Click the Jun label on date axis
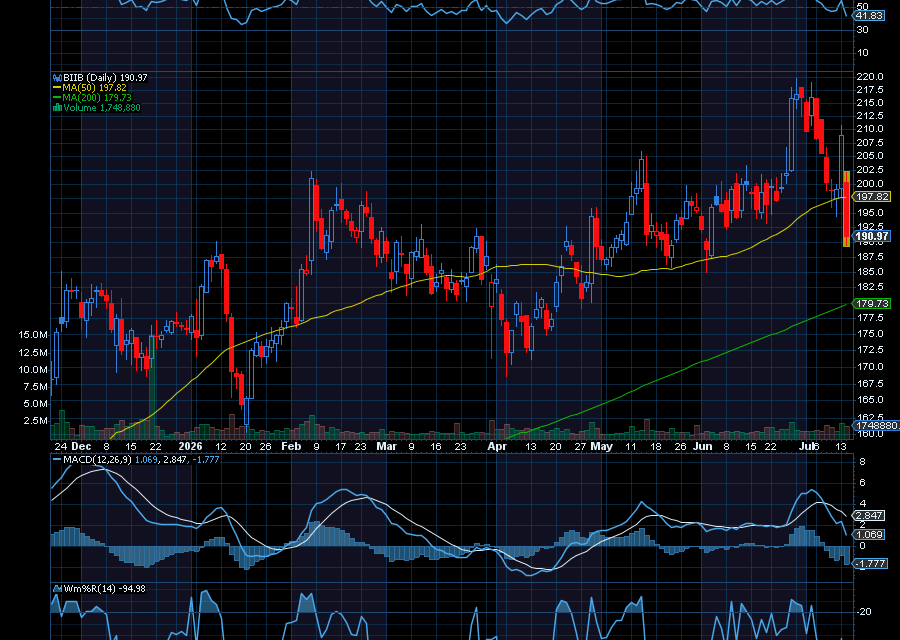900x640 pixels. [x=702, y=447]
